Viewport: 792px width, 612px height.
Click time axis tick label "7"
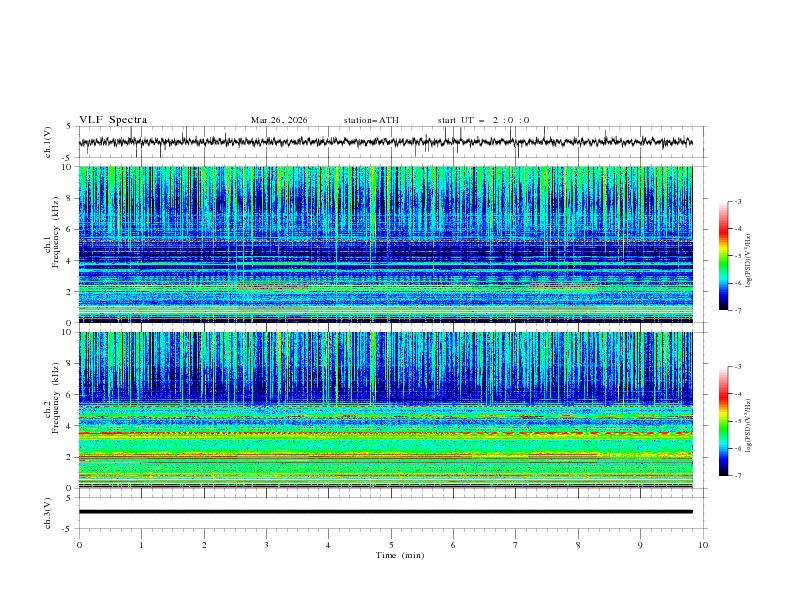pos(515,545)
